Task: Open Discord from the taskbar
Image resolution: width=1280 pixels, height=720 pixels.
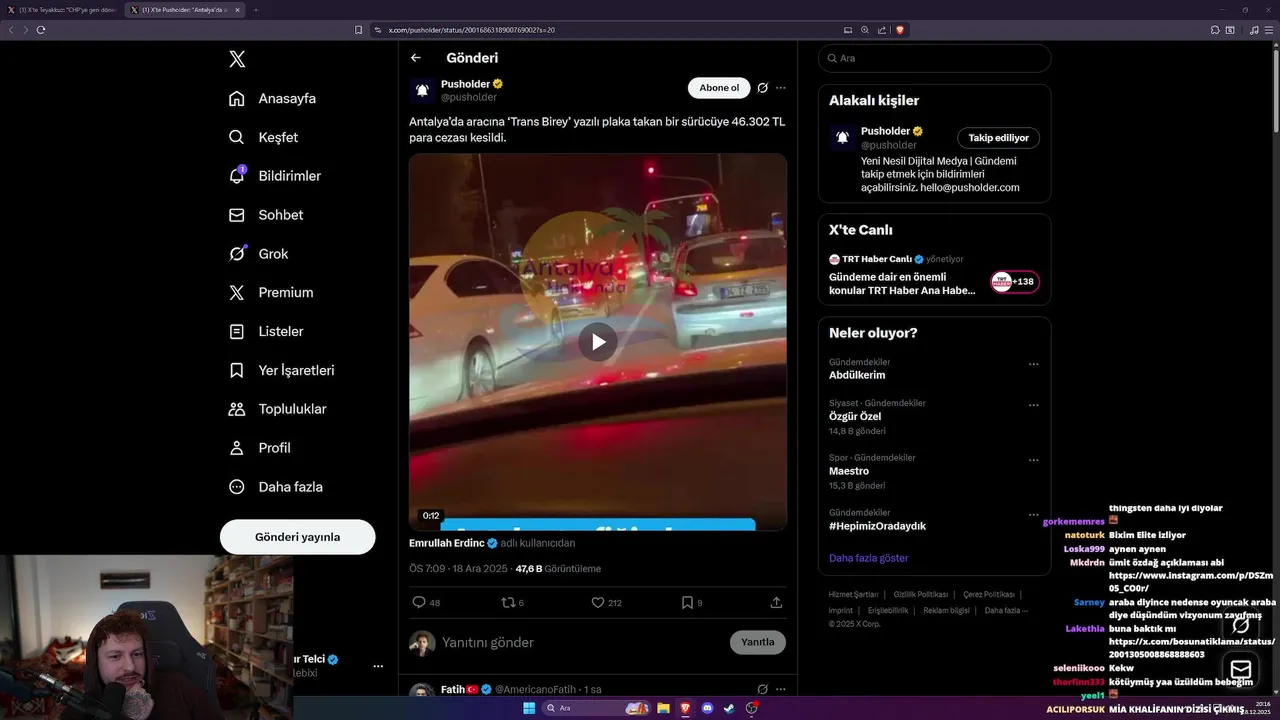Action: 707,708
